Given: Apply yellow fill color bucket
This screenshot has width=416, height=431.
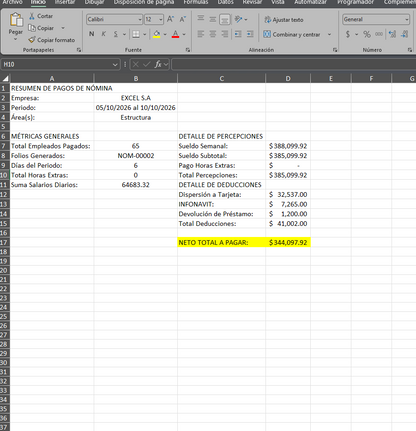Looking at the screenshot, I should [157, 34].
